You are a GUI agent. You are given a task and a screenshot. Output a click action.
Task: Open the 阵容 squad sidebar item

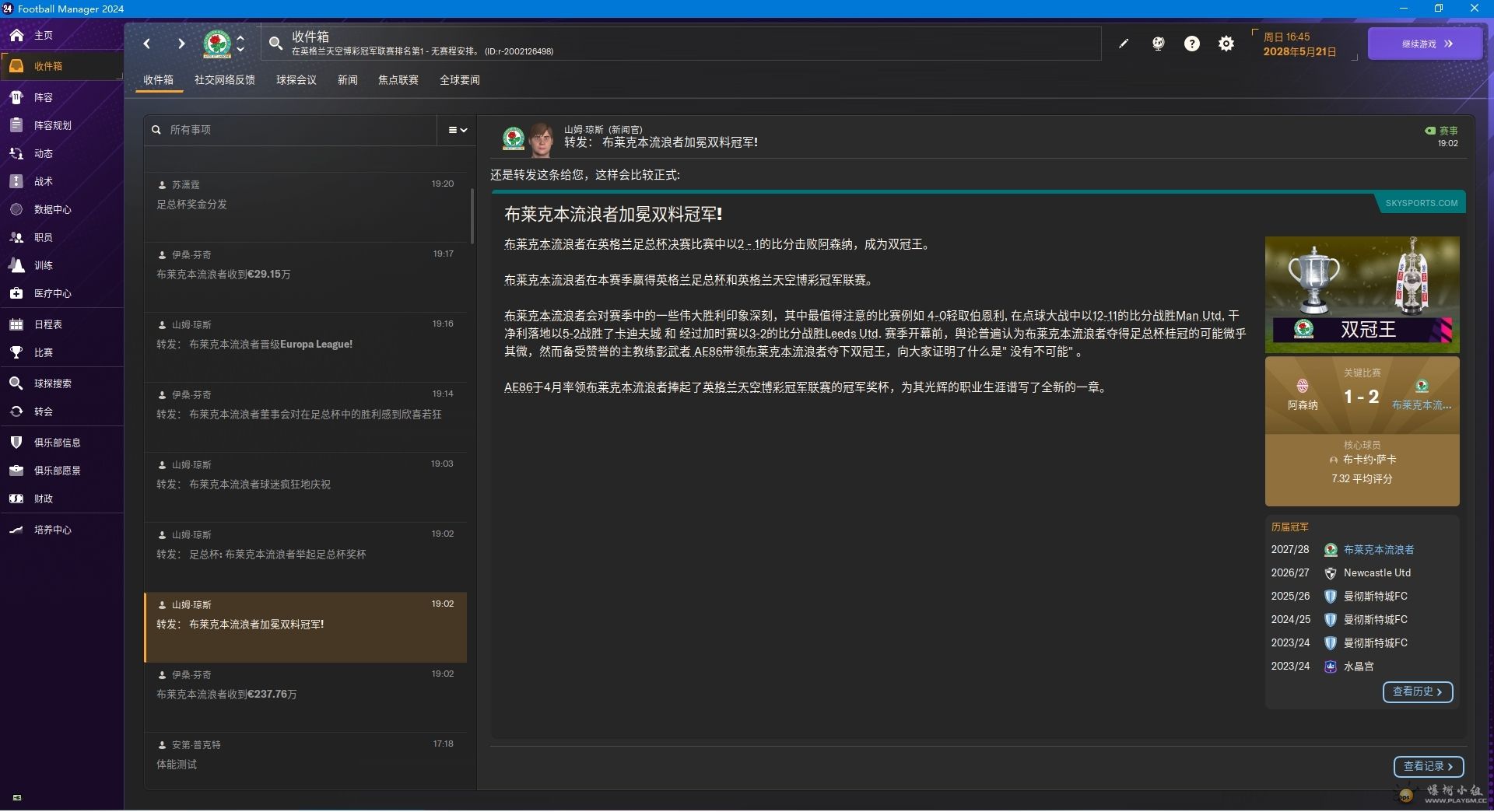pyautogui.click(x=61, y=97)
